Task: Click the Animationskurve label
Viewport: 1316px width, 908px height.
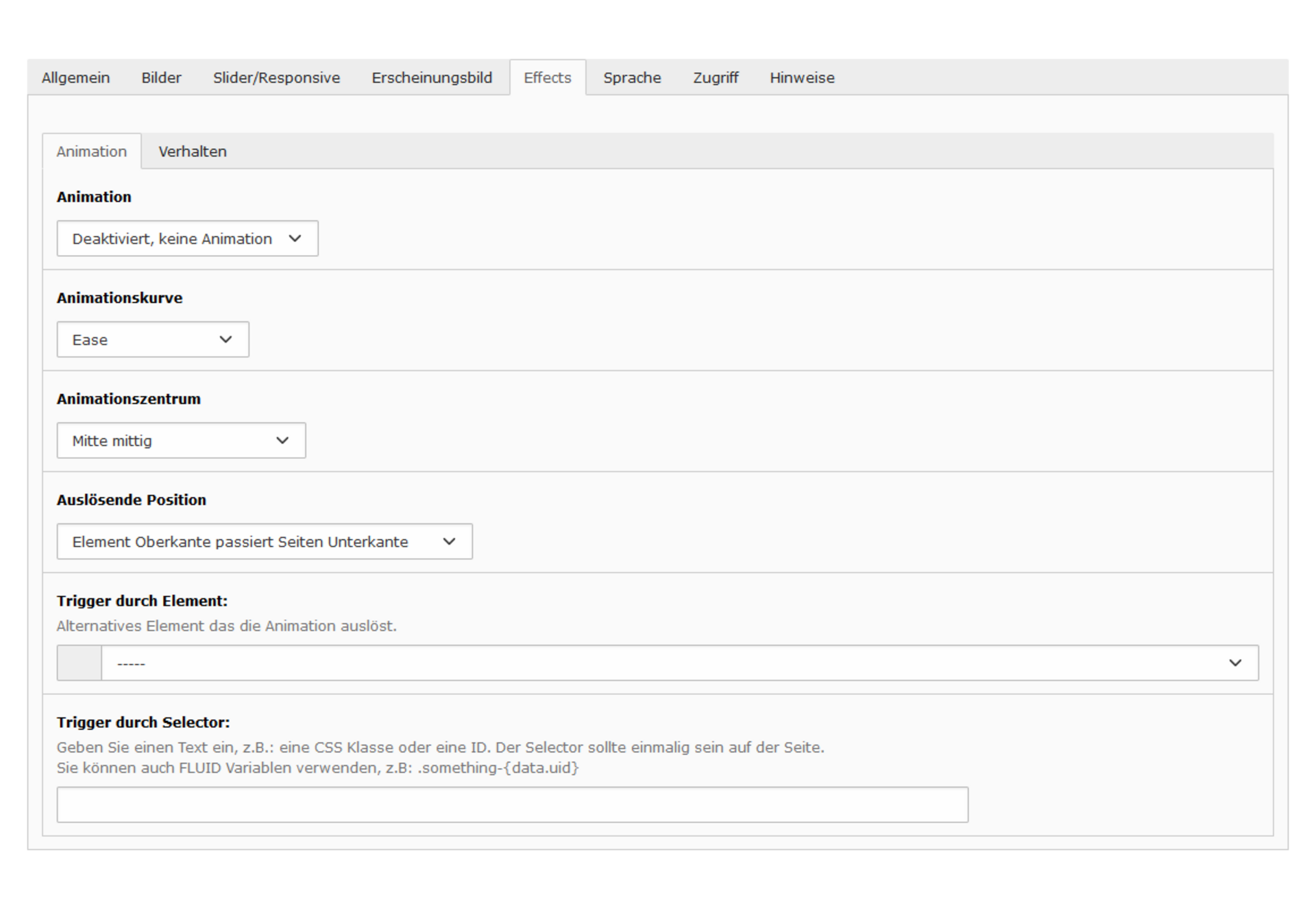Action: [x=120, y=298]
